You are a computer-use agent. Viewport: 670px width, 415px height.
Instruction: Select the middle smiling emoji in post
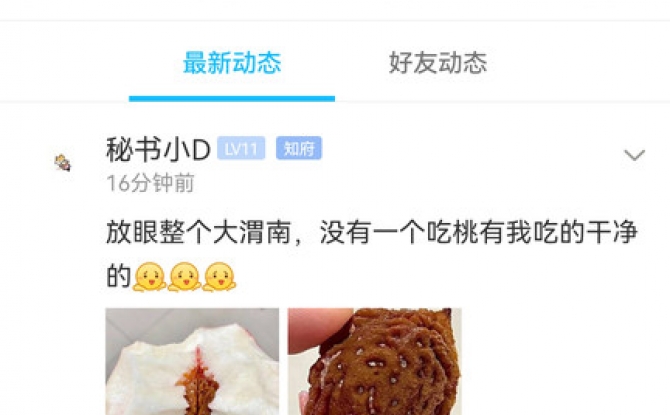click(x=184, y=277)
